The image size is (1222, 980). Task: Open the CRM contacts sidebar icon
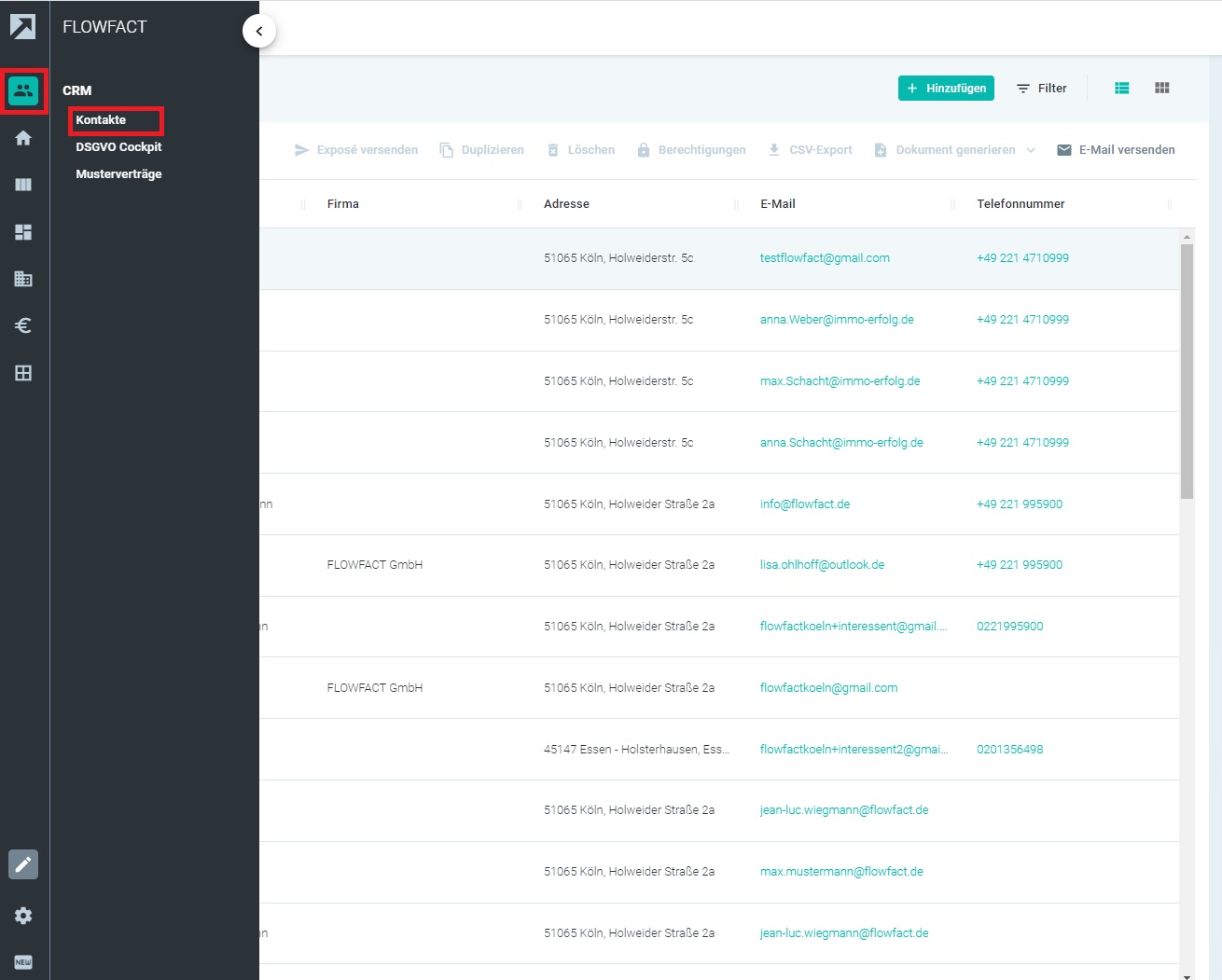tap(23, 90)
